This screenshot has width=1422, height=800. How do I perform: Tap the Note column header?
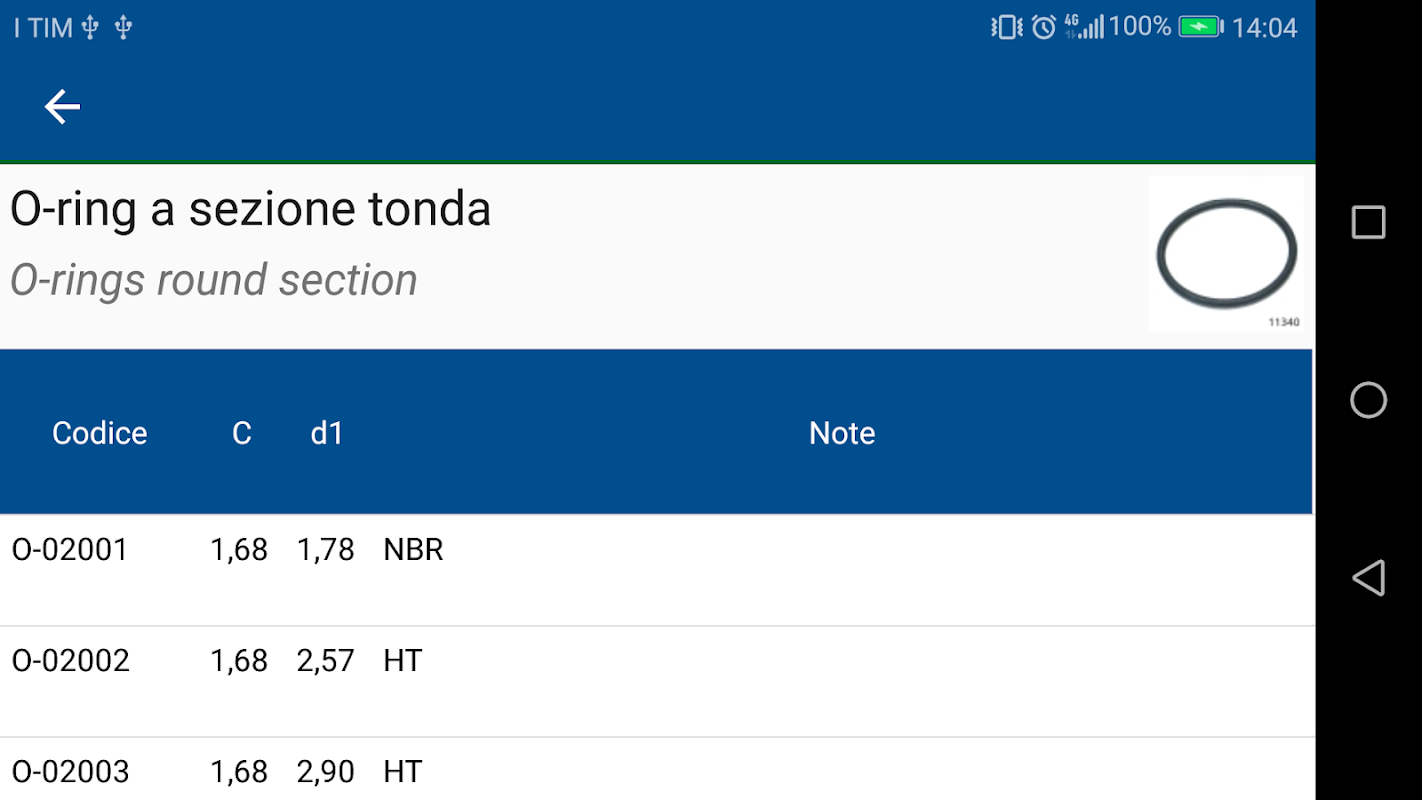tap(842, 433)
